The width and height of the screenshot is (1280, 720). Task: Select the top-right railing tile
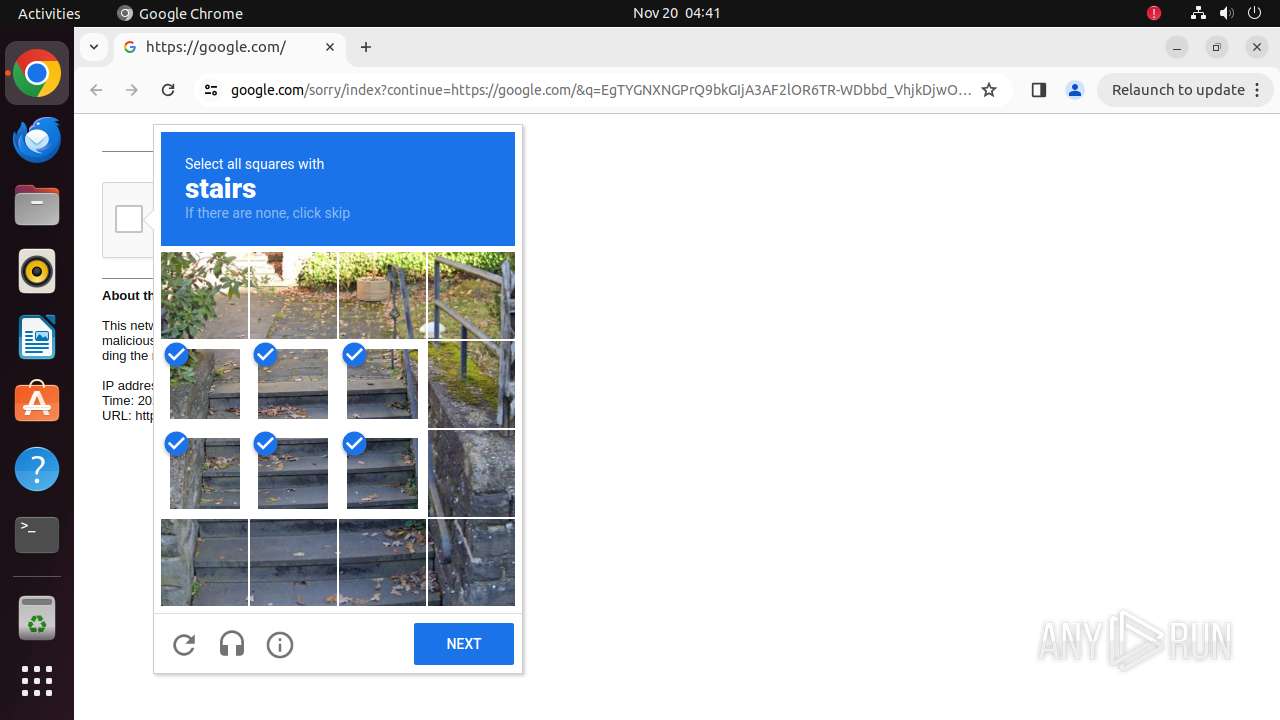pyautogui.click(x=471, y=295)
